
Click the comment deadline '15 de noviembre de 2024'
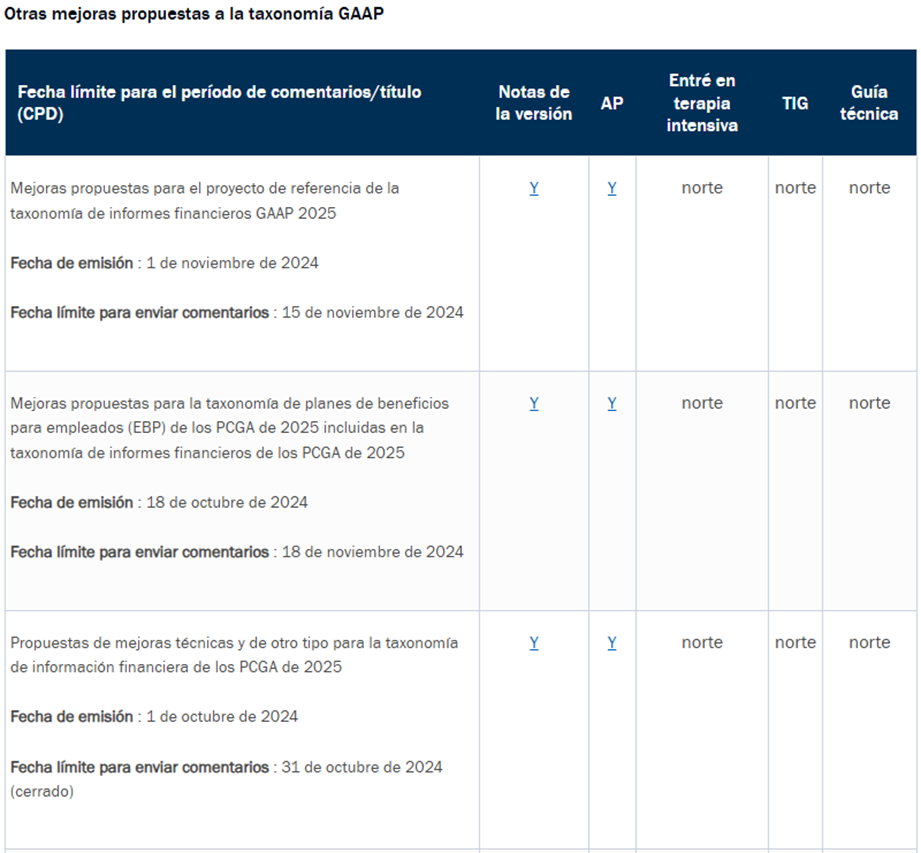click(x=372, y=312)
